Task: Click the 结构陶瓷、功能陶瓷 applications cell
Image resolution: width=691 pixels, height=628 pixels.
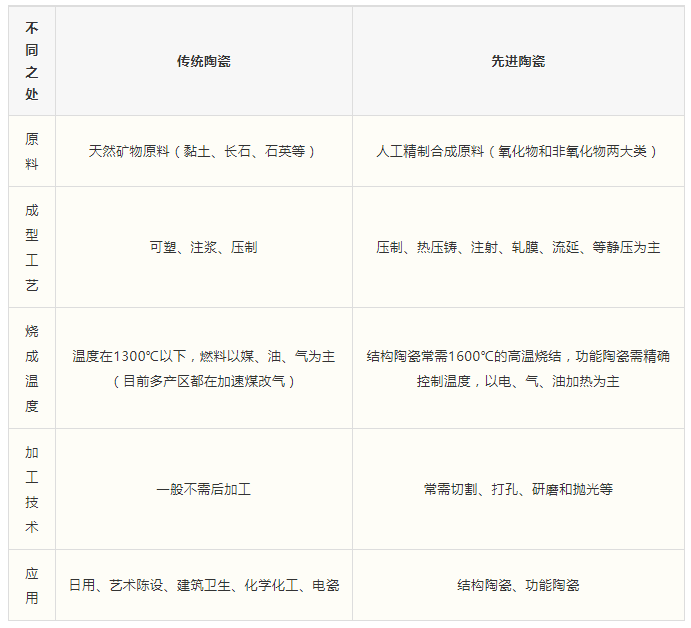Action: [518, 585]
